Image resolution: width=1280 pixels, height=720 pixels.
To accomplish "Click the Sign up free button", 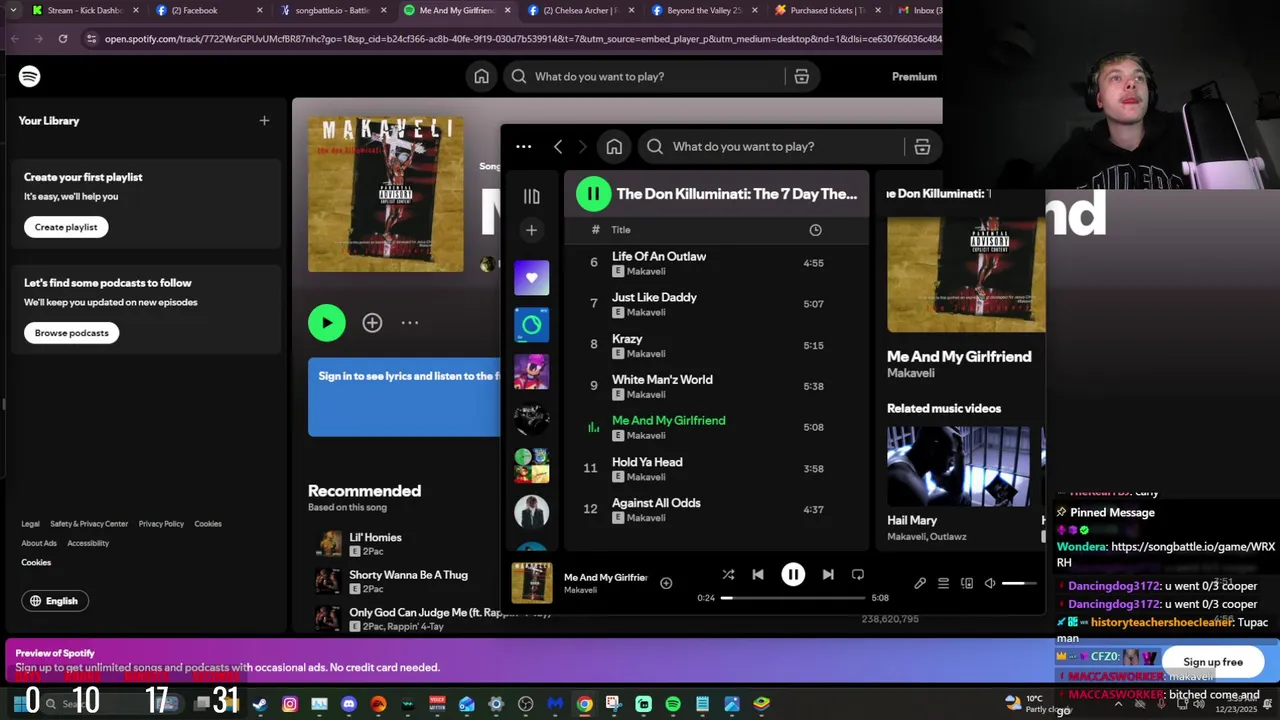I will click(x=1213, y=662).
